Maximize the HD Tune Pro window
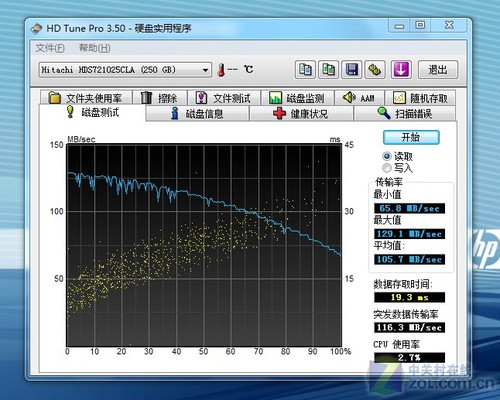500x400 pixels. (x=420, y=26)
